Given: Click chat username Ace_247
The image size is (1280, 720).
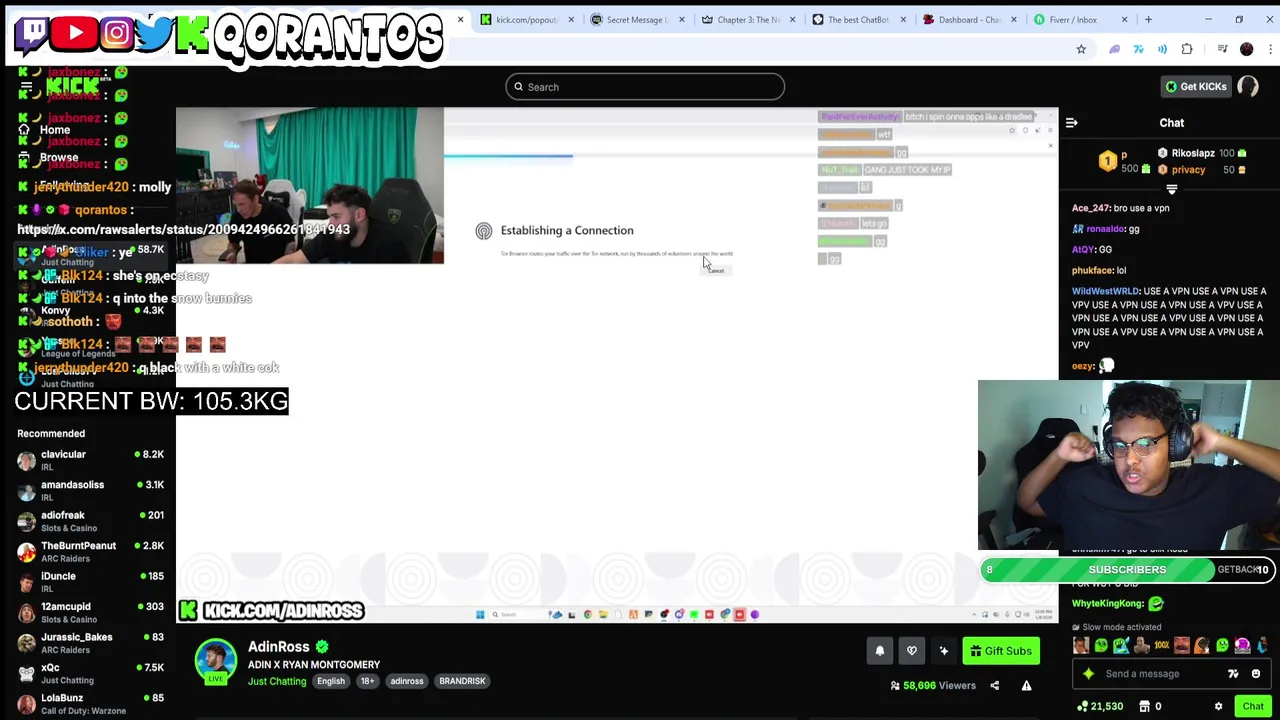Looking at the screenshot, I should 1091,208.
